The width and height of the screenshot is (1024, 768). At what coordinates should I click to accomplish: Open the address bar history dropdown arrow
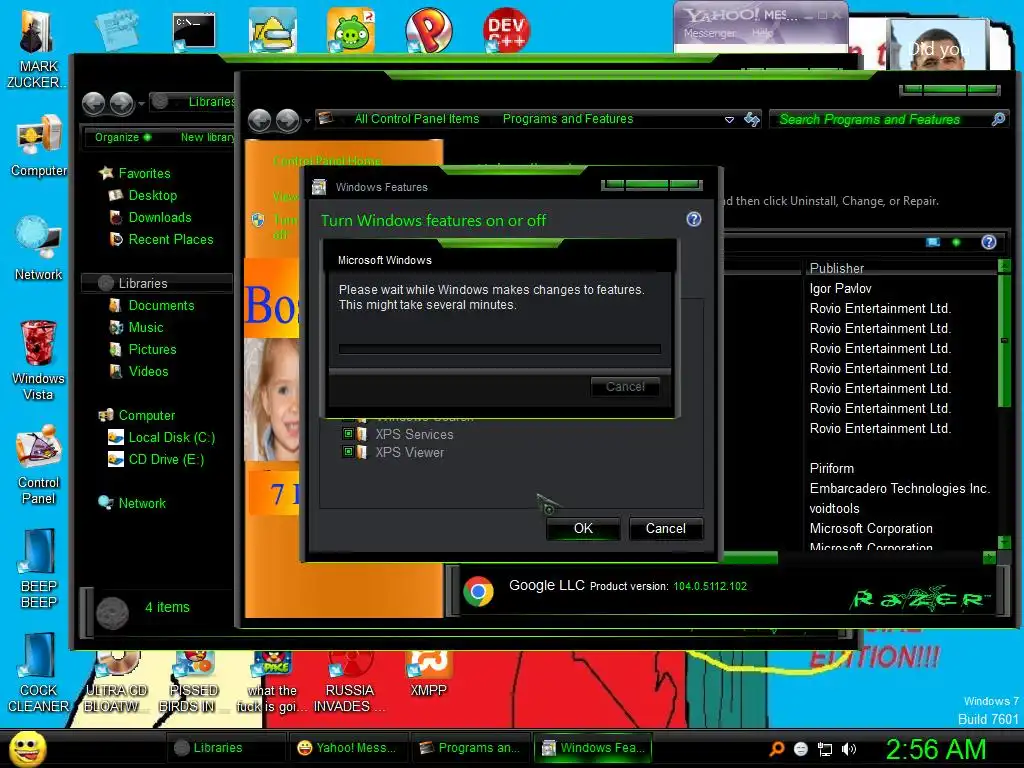tap(729, 120)
